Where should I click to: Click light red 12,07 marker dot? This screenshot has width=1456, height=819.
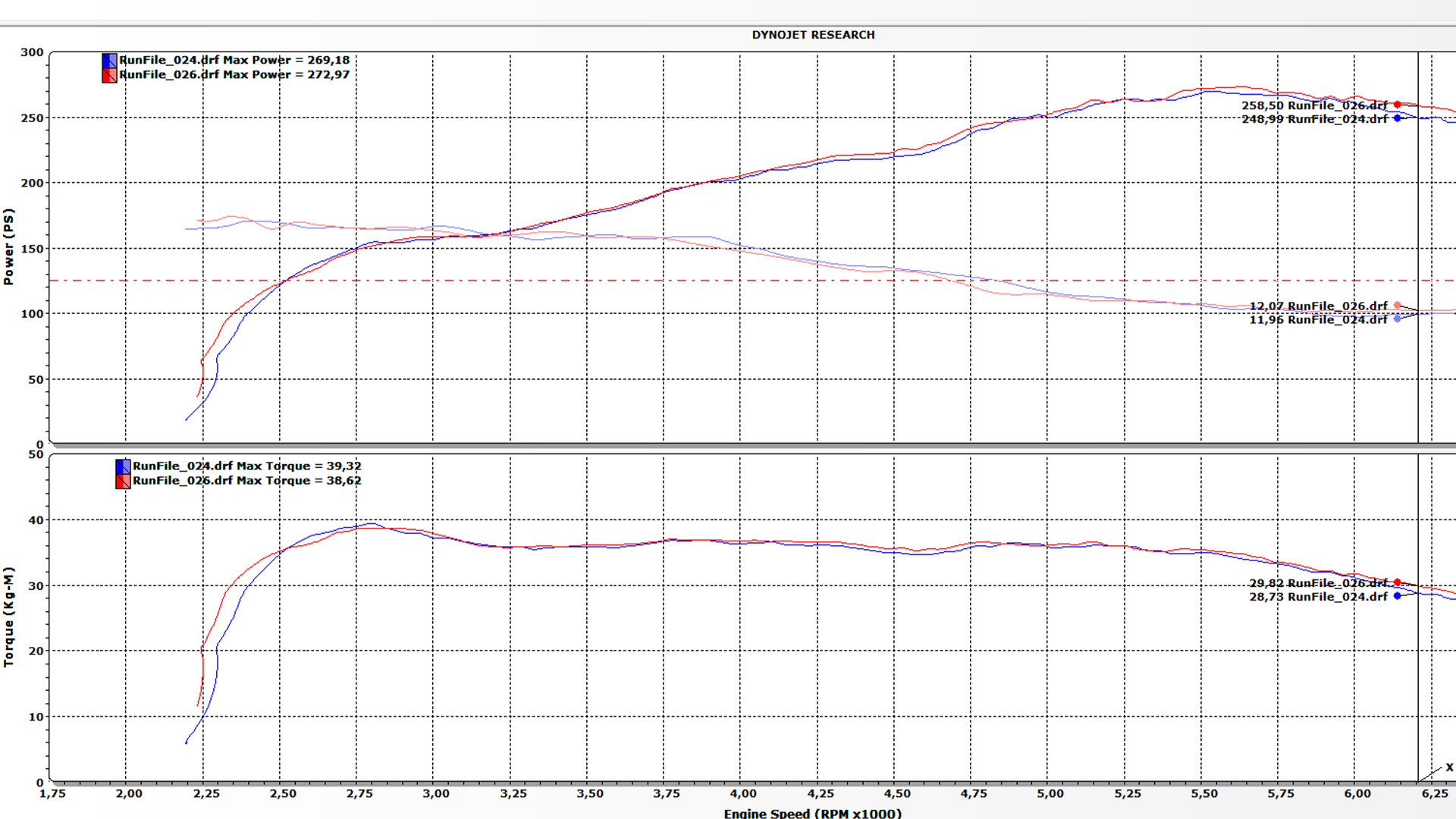pos(1397,306)
